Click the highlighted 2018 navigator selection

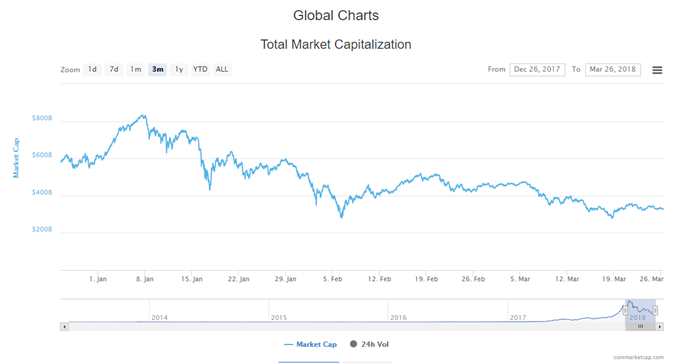point(640,311)
